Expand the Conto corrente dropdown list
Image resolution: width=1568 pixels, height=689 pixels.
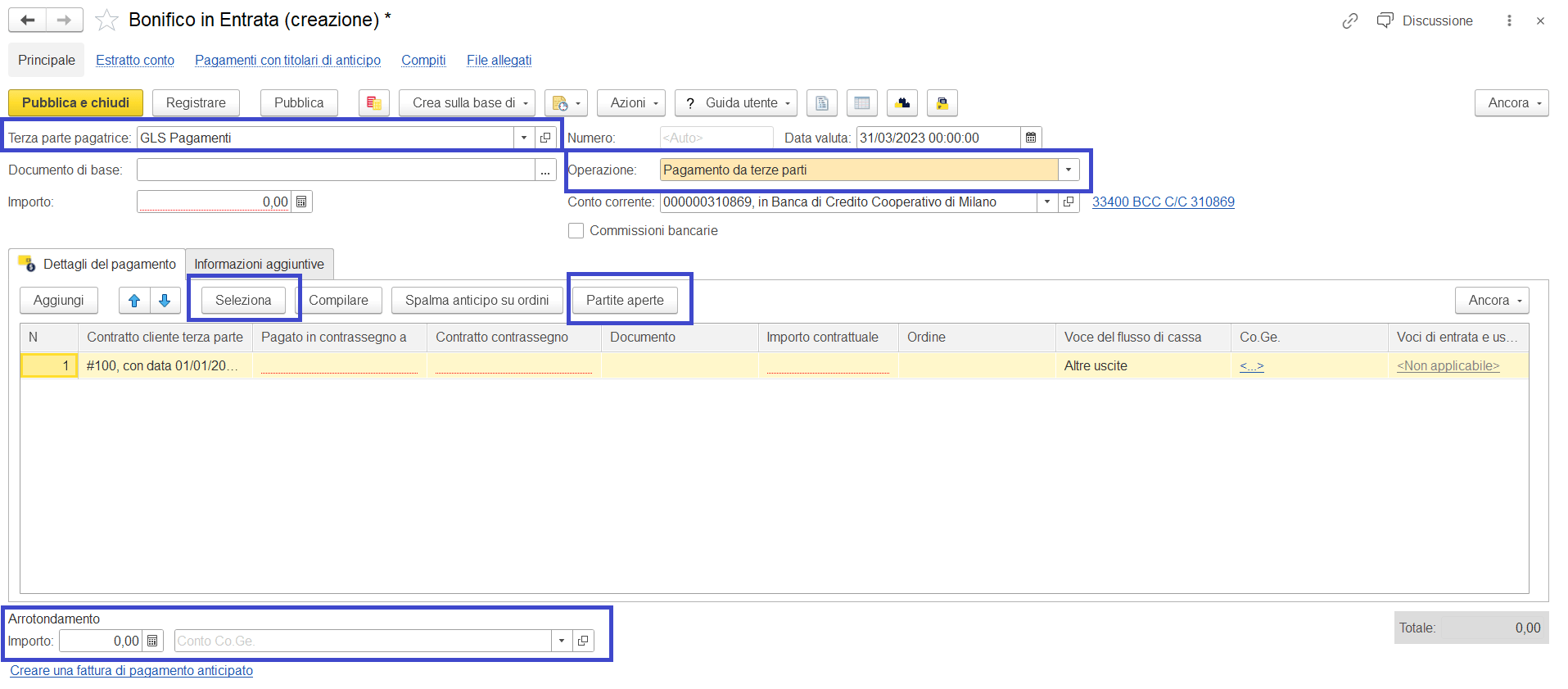(x=1047, y=202)
